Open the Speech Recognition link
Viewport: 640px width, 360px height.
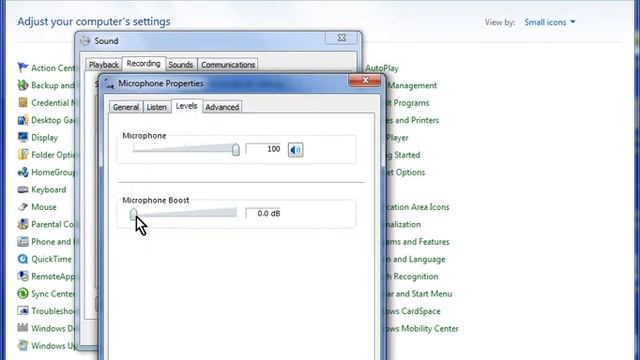point(412,276)
